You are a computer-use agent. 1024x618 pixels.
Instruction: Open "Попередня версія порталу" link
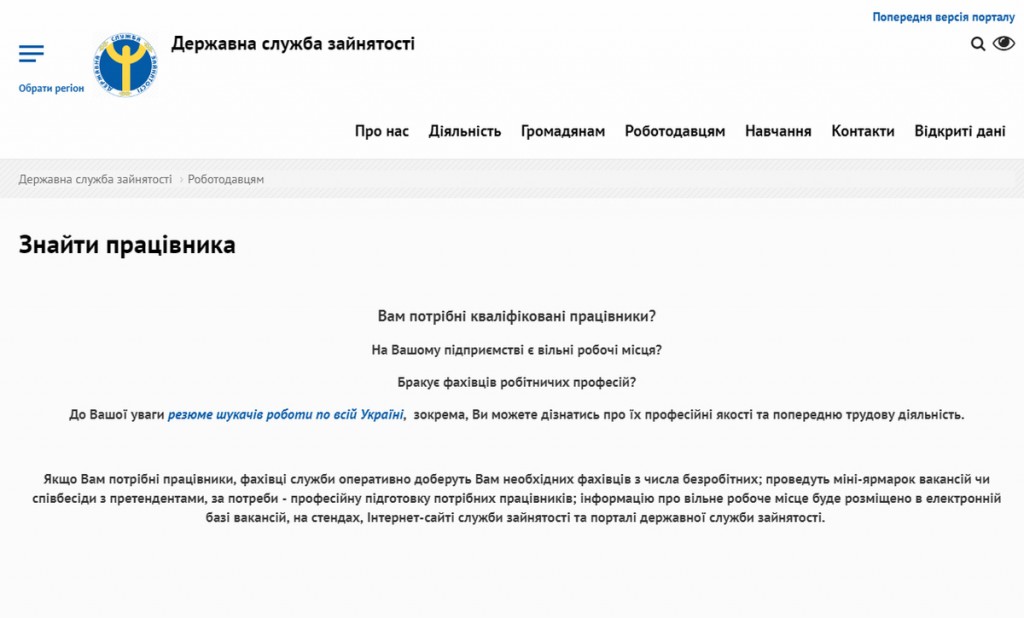tap(943, 17)
